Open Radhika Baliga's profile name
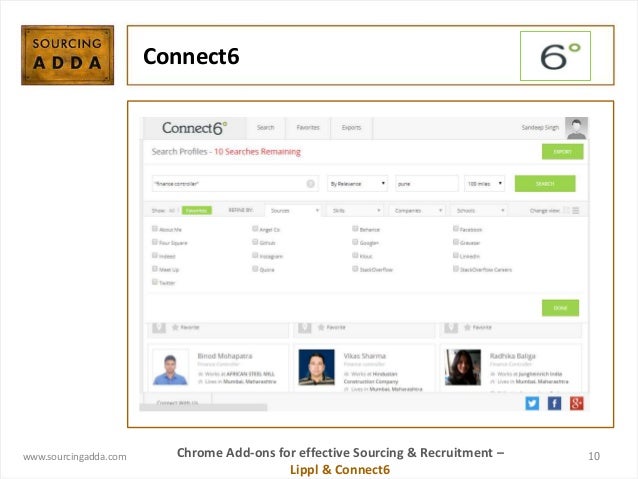This screenshot has width=638, height=479. click(513, 356)
